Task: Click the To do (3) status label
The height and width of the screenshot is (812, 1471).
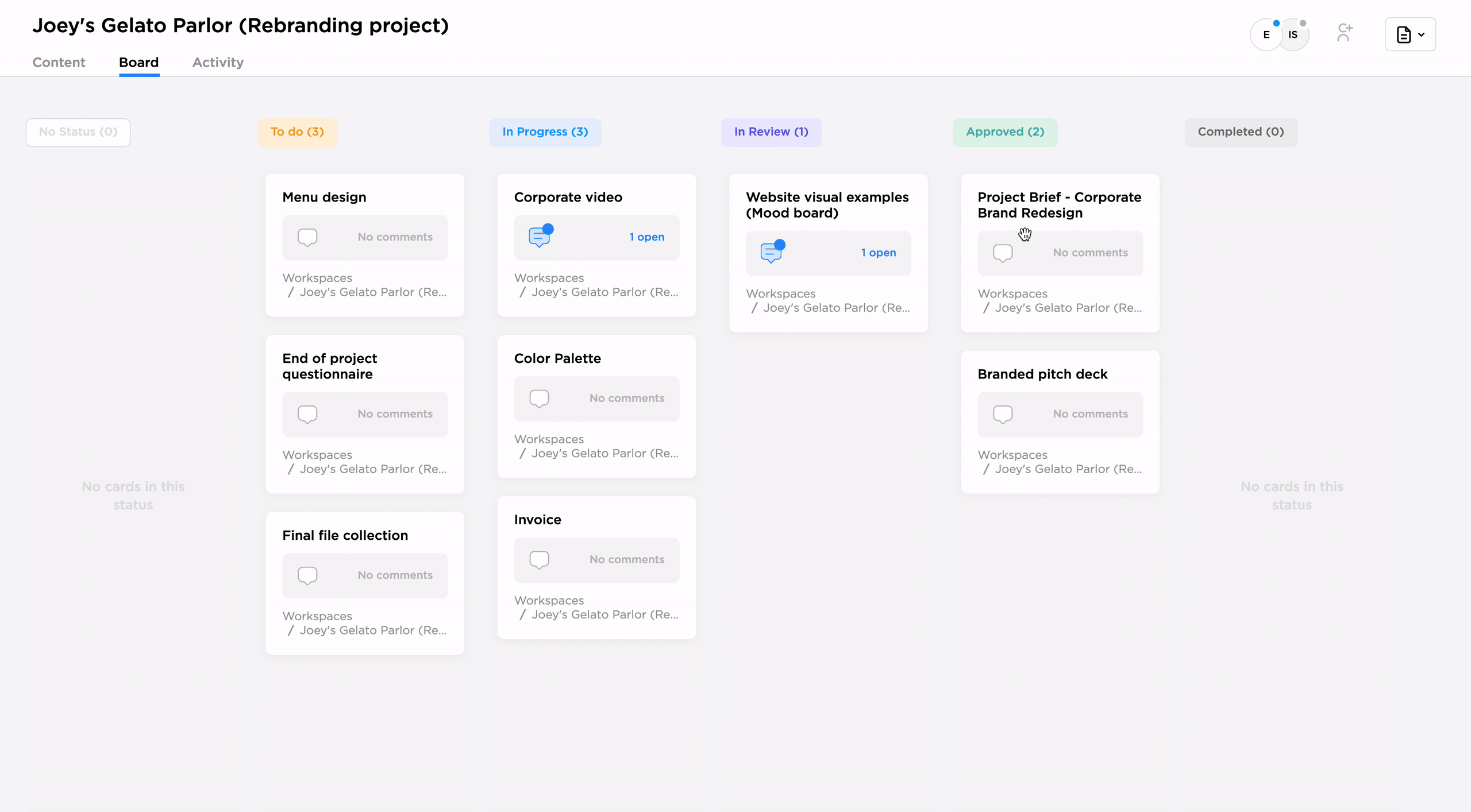Action: pyautogui.click(x=297, y=132)
